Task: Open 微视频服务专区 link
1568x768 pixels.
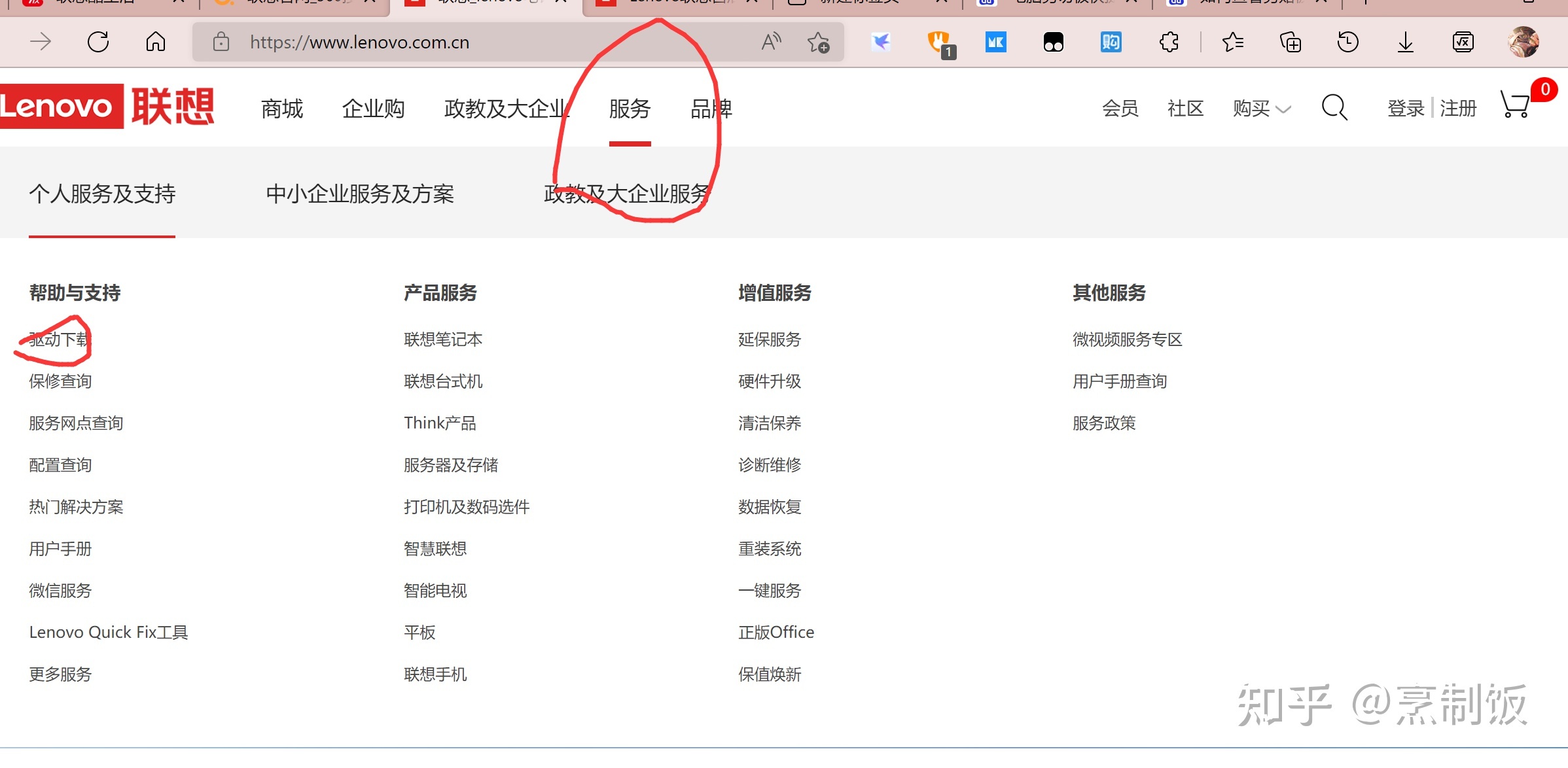Action: click(1128, 340)
